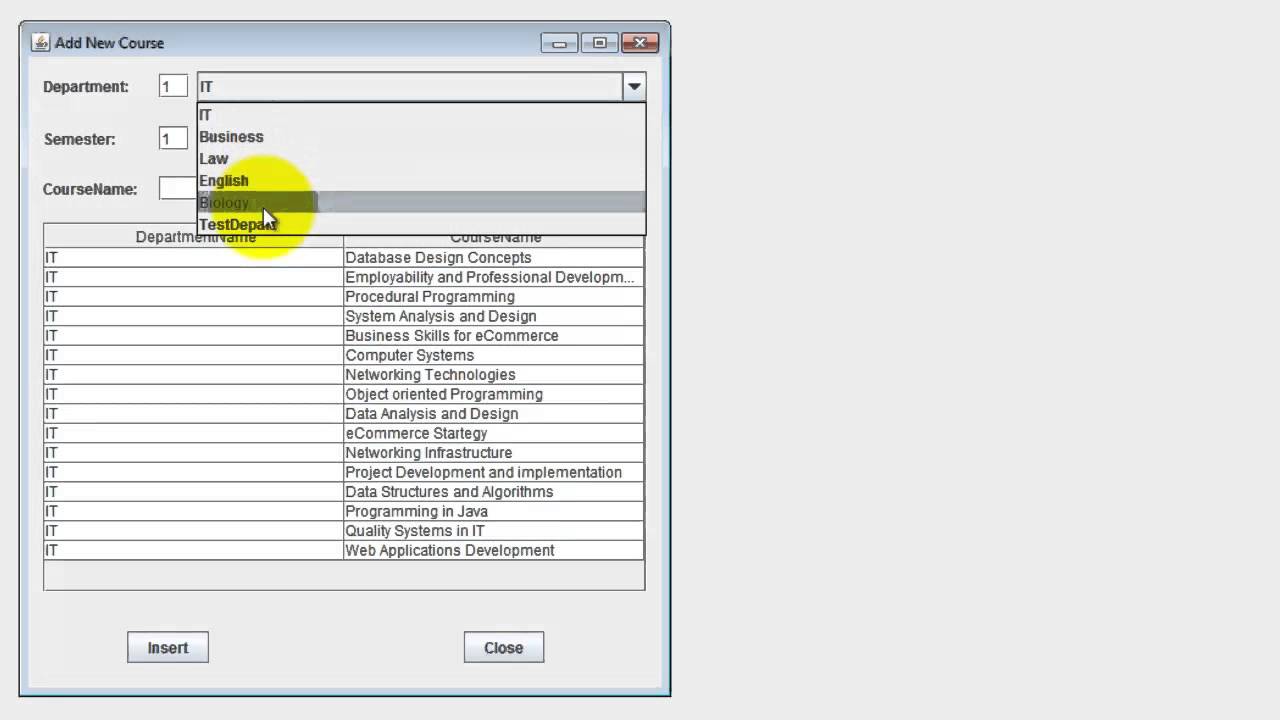Image resolution: width=1280 pixels, height=720 pixels.
Task: Select Object oriented Programming cell
Action: click(493, 394)
